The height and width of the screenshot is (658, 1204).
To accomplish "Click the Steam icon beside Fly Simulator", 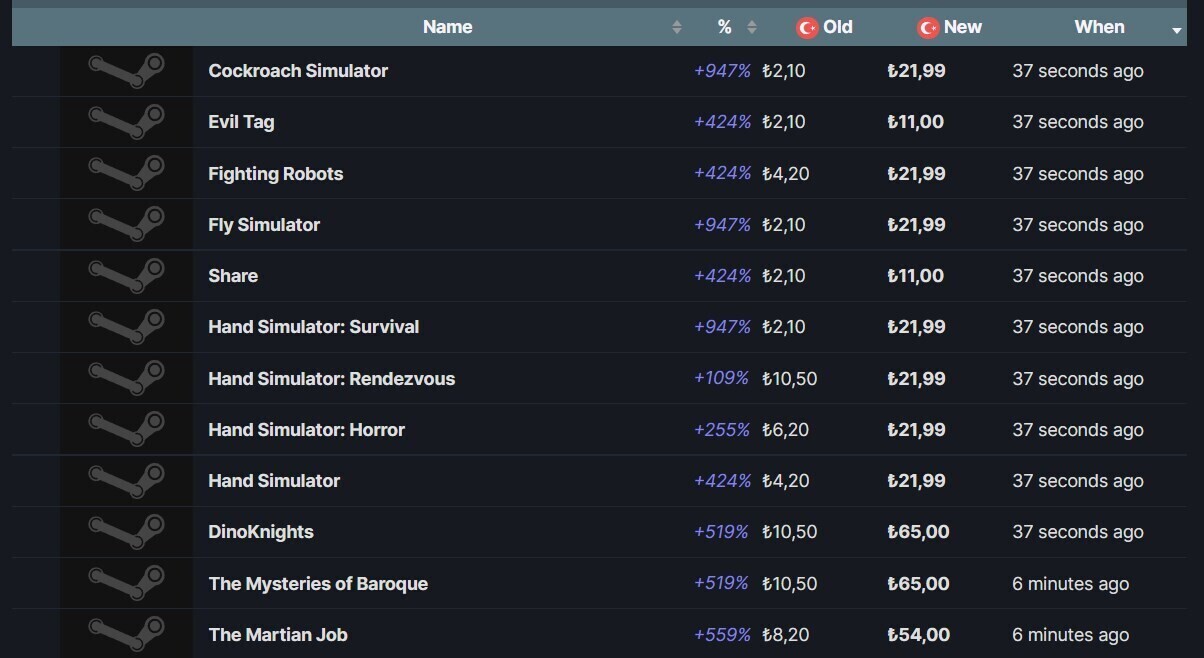I will [x=126, y=225].
